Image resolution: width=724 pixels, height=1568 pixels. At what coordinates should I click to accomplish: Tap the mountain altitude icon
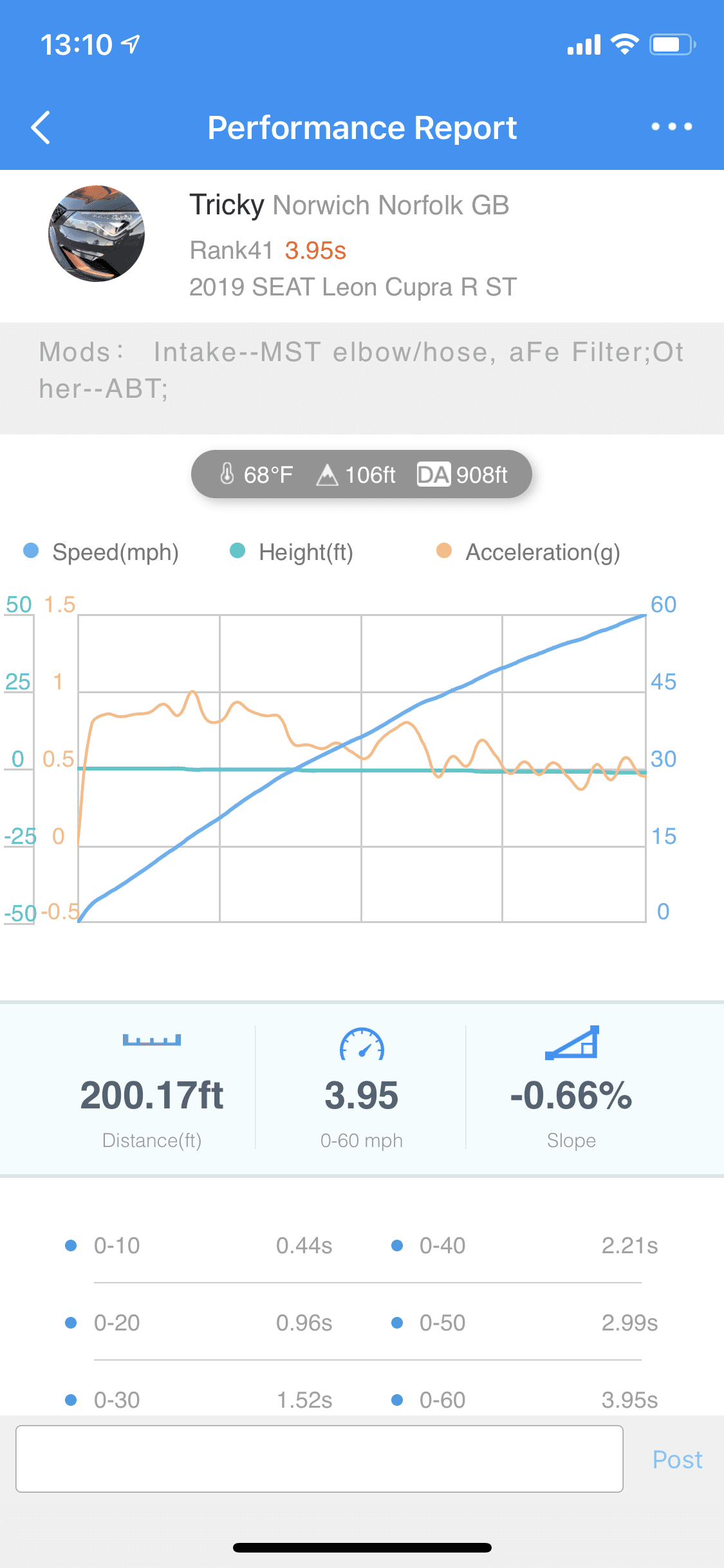click(x=327, y=475)
